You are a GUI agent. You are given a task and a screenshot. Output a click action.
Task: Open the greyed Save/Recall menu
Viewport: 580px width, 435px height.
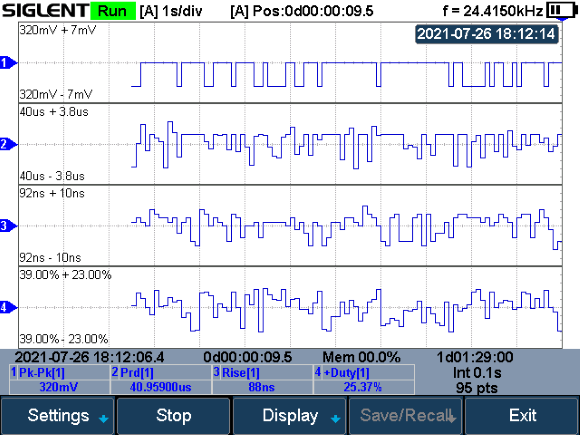click(405, 416)
